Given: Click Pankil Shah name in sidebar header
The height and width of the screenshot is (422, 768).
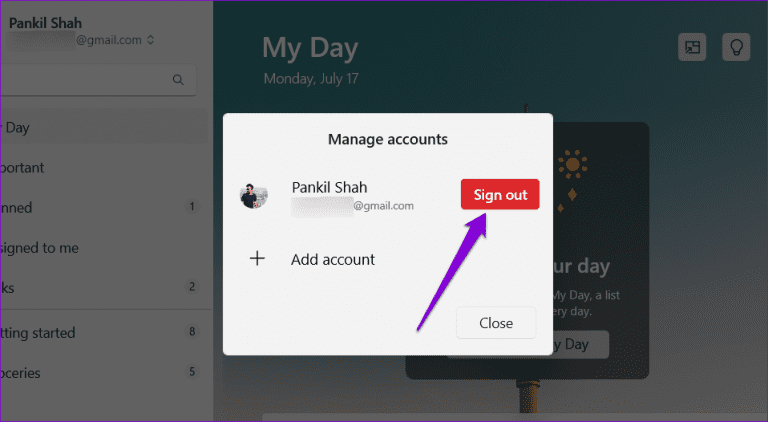Looking at the screenshot, I should (45, 23).
